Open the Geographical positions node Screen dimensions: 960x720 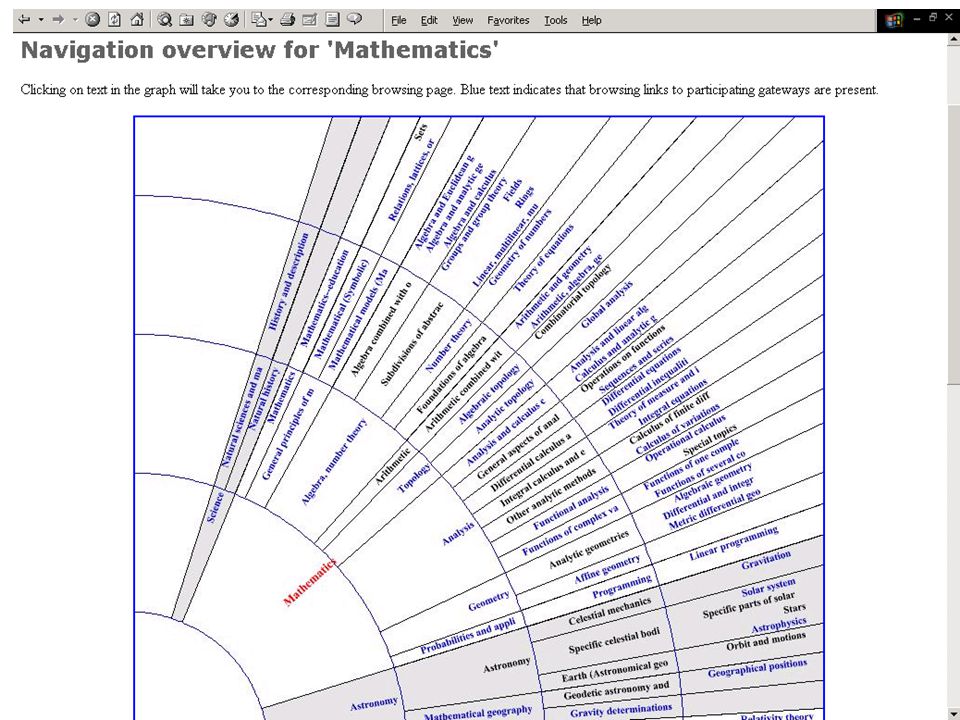757,668
